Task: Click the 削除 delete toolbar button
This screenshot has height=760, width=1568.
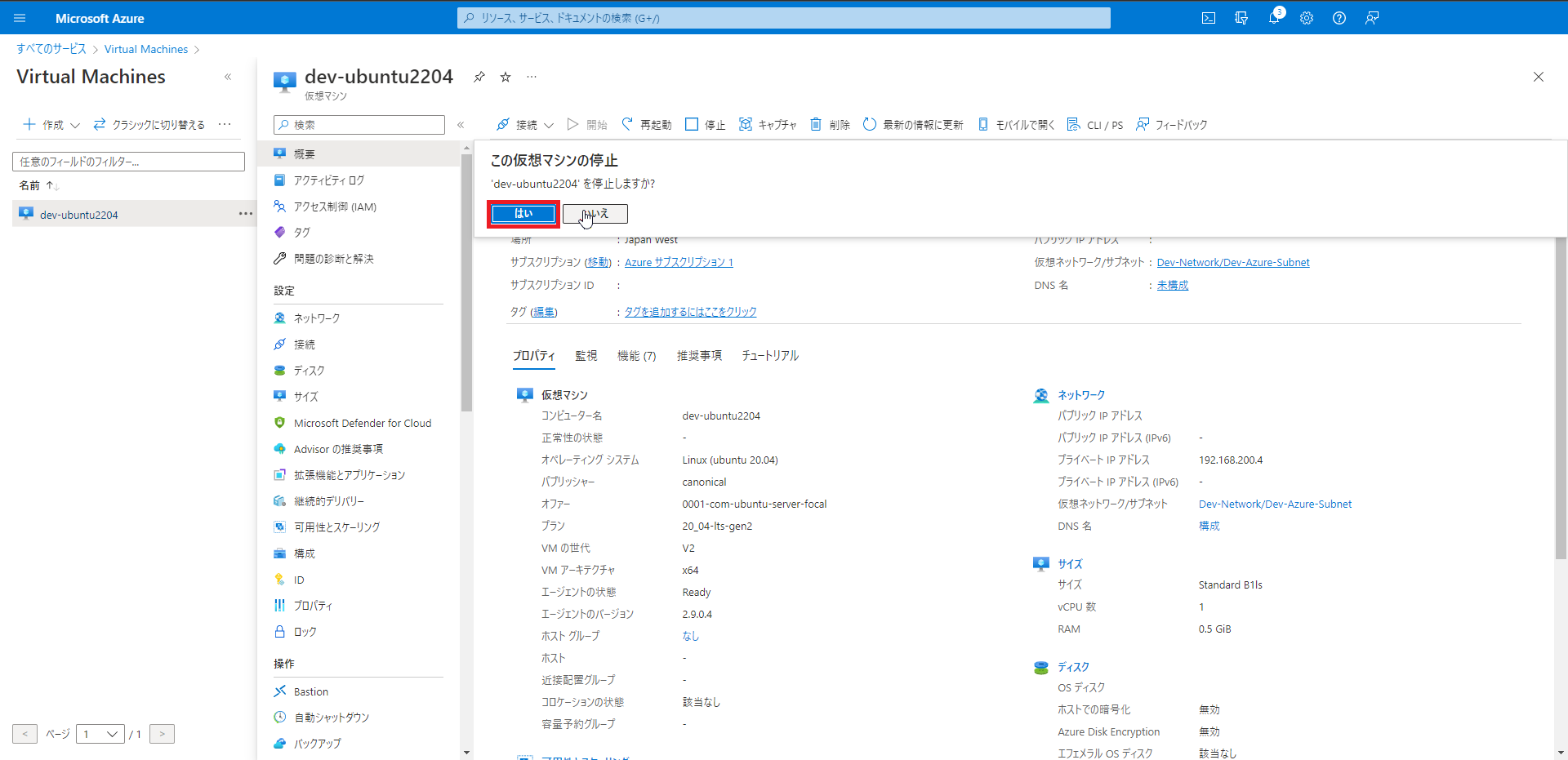Action: point(830,124)
